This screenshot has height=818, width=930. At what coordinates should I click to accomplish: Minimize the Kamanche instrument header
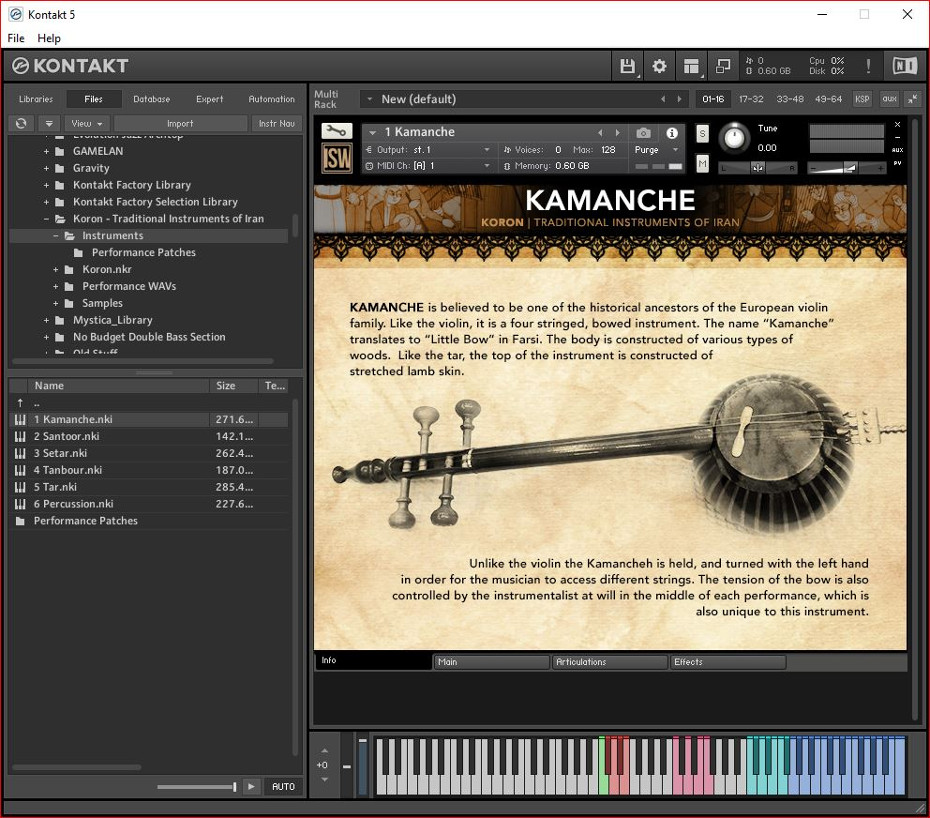(x=897, y=137)
